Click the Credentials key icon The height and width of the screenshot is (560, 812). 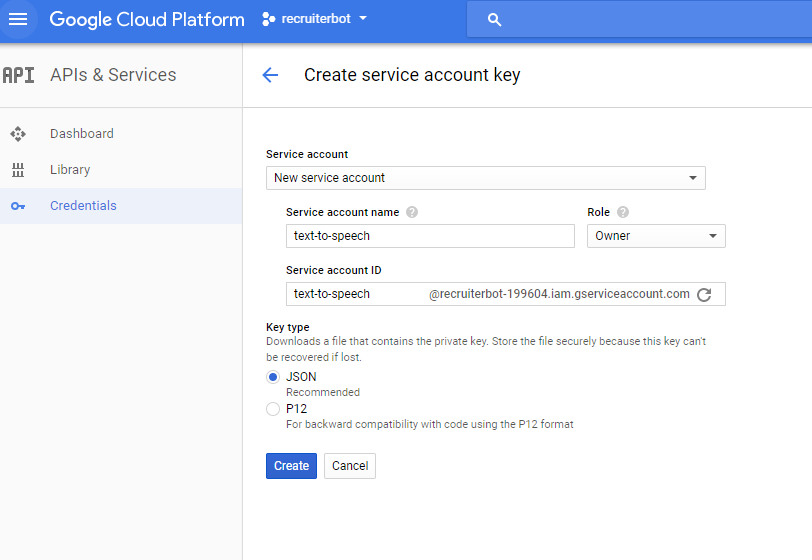click(18, 206)
